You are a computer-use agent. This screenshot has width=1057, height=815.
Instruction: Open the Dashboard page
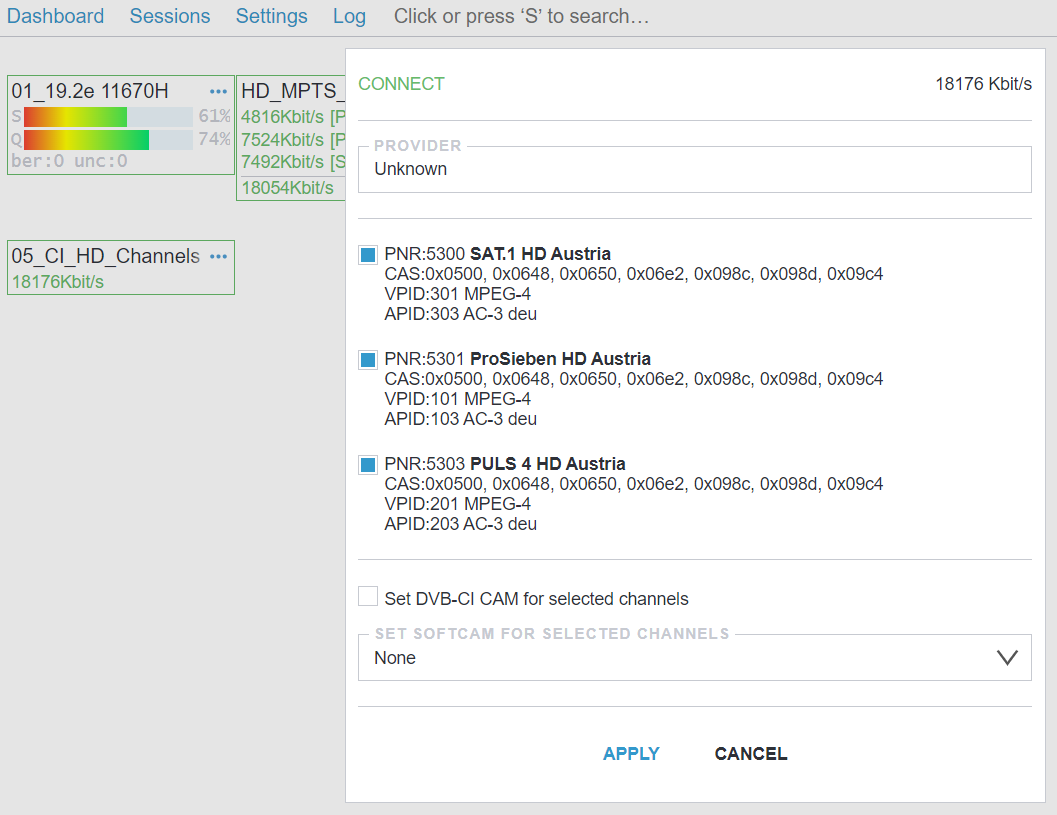pyautogui.click(x=55, y=16)
